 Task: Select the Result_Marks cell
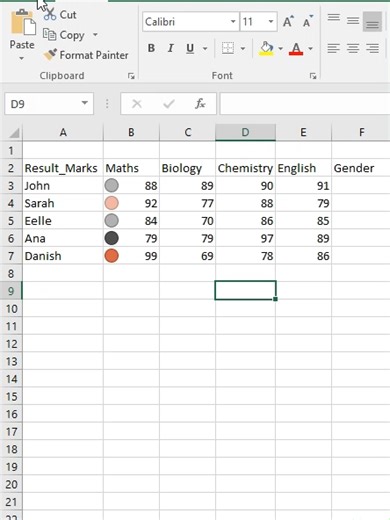tap(63, 168)
